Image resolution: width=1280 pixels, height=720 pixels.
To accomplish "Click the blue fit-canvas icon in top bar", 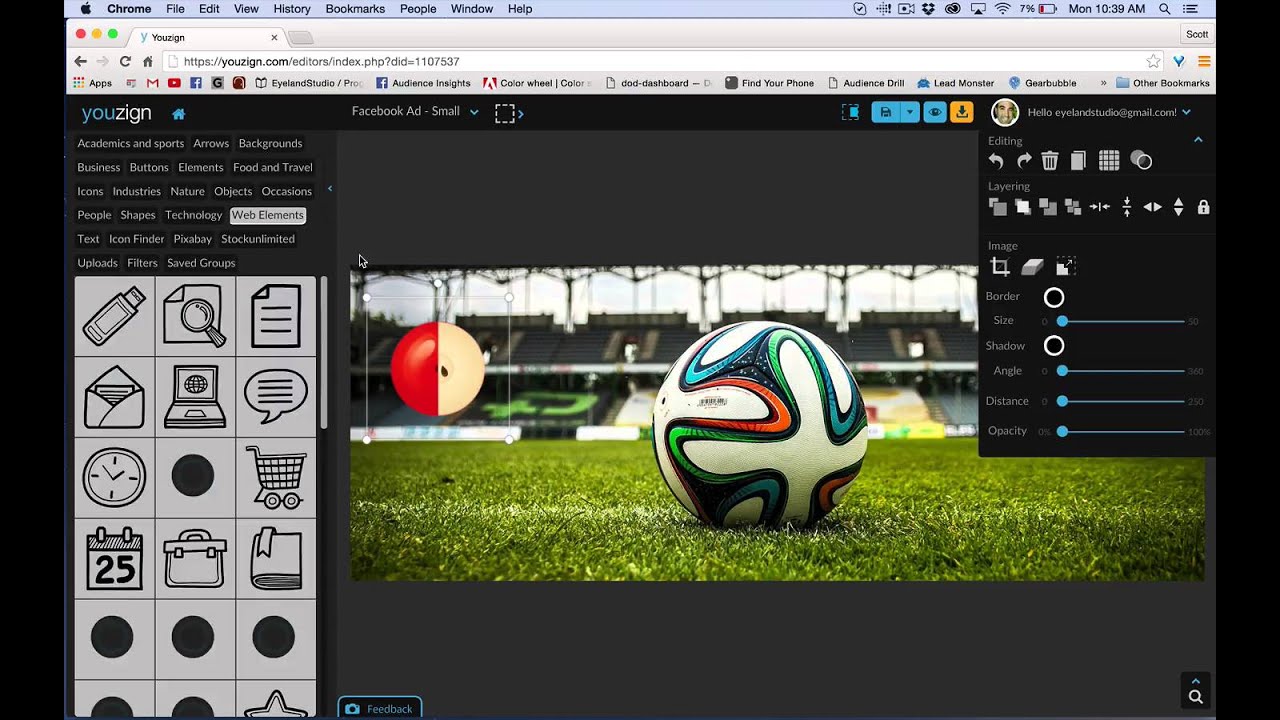I will 850,112.
